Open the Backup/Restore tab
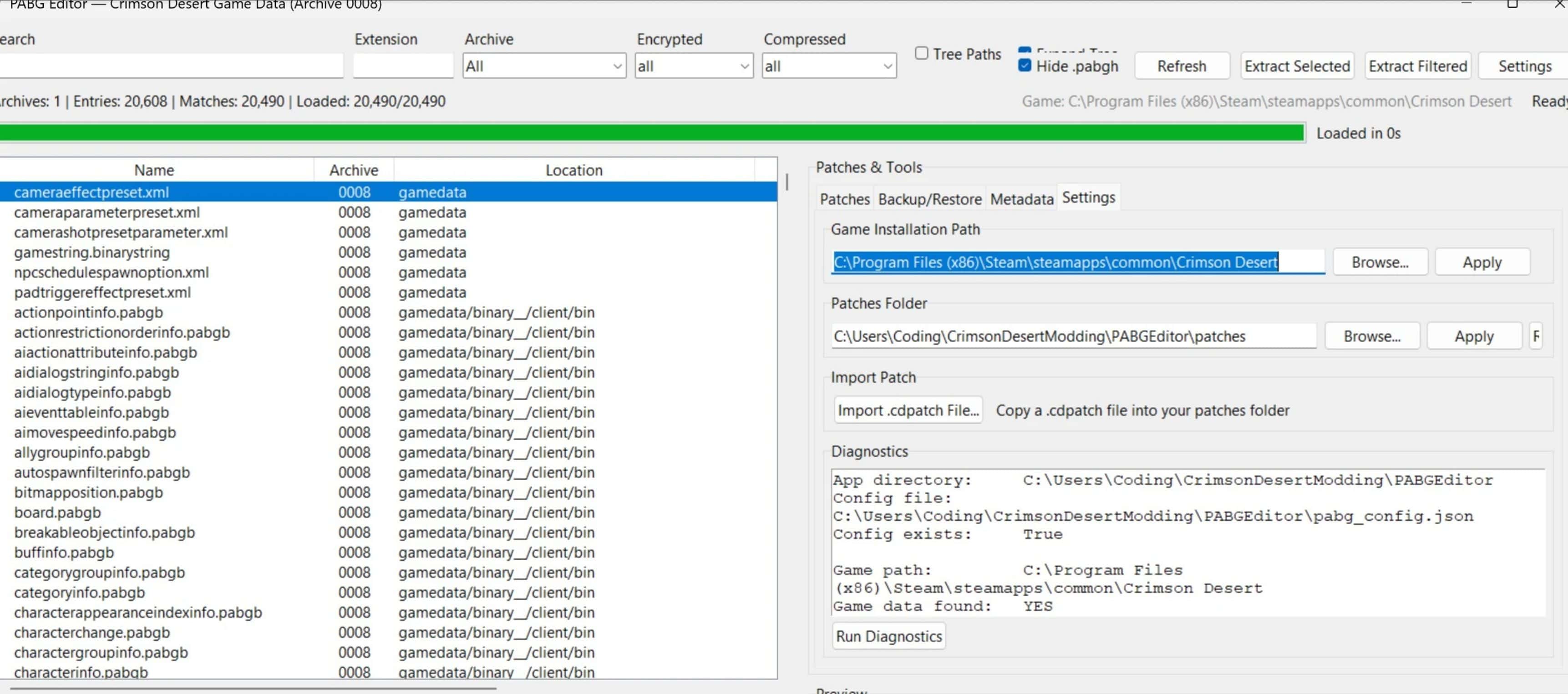Viewport: 1568px width, 694px height. pos(929,199)
